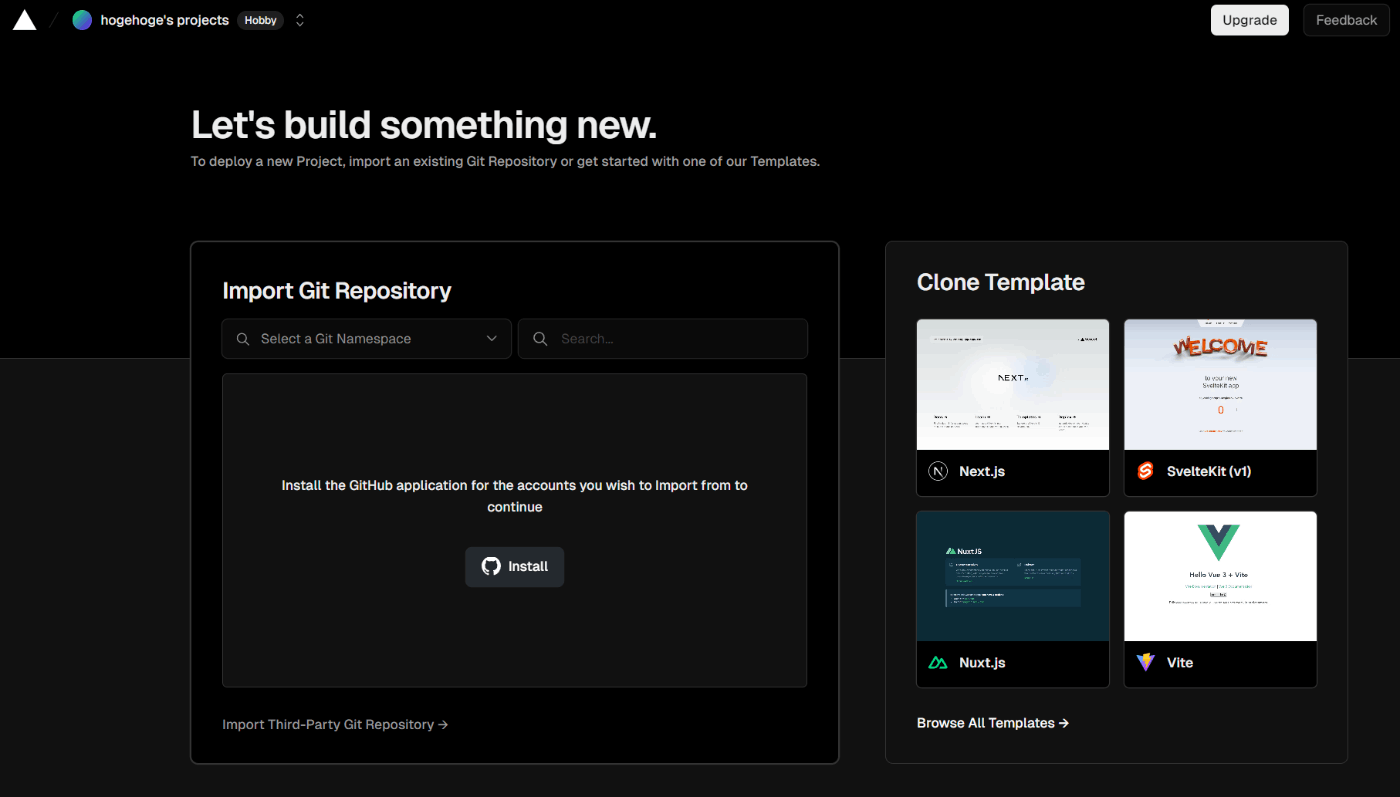Click the Vite logo icon
This screenshot has width=1400, height=797.
pos(1146,663)
